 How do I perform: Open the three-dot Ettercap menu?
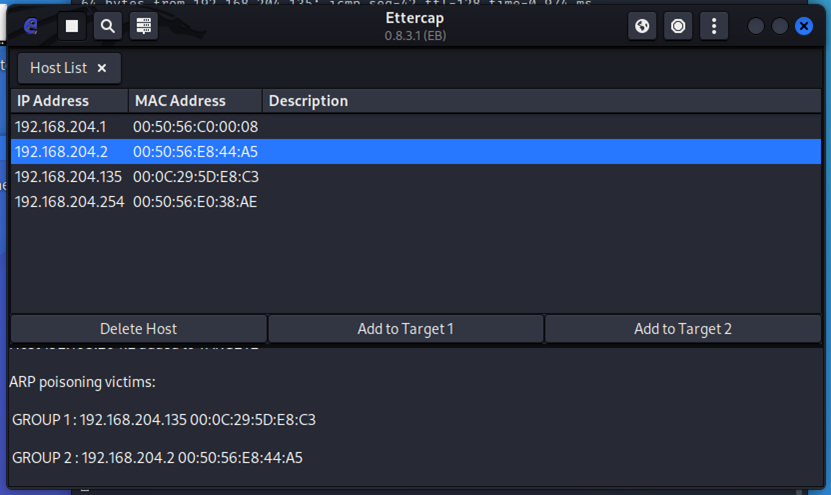(714, 26)
